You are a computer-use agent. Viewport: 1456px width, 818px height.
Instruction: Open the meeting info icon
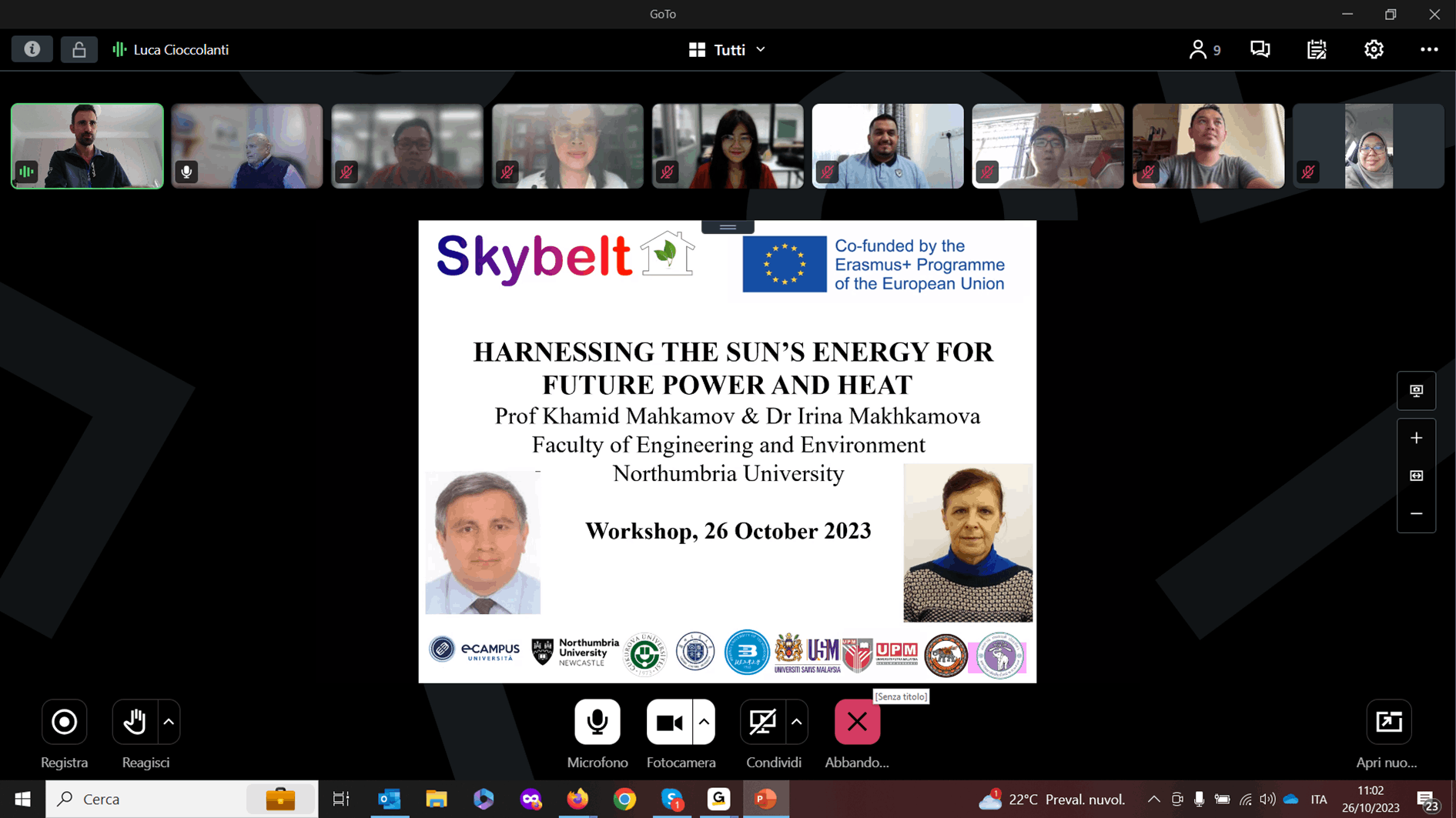click(32, 49)
